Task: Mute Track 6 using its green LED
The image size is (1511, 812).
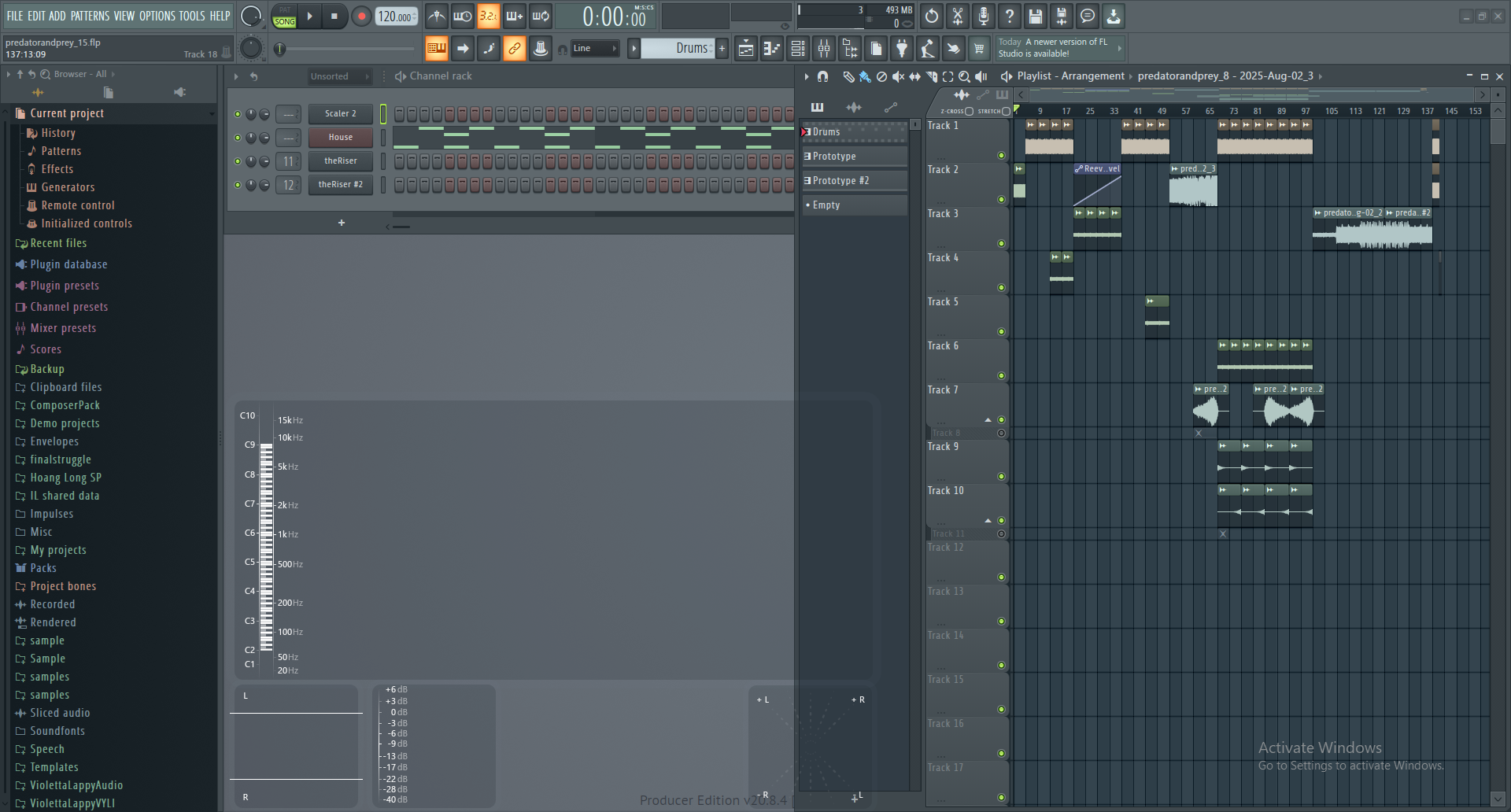Action: coord(1001,375)
